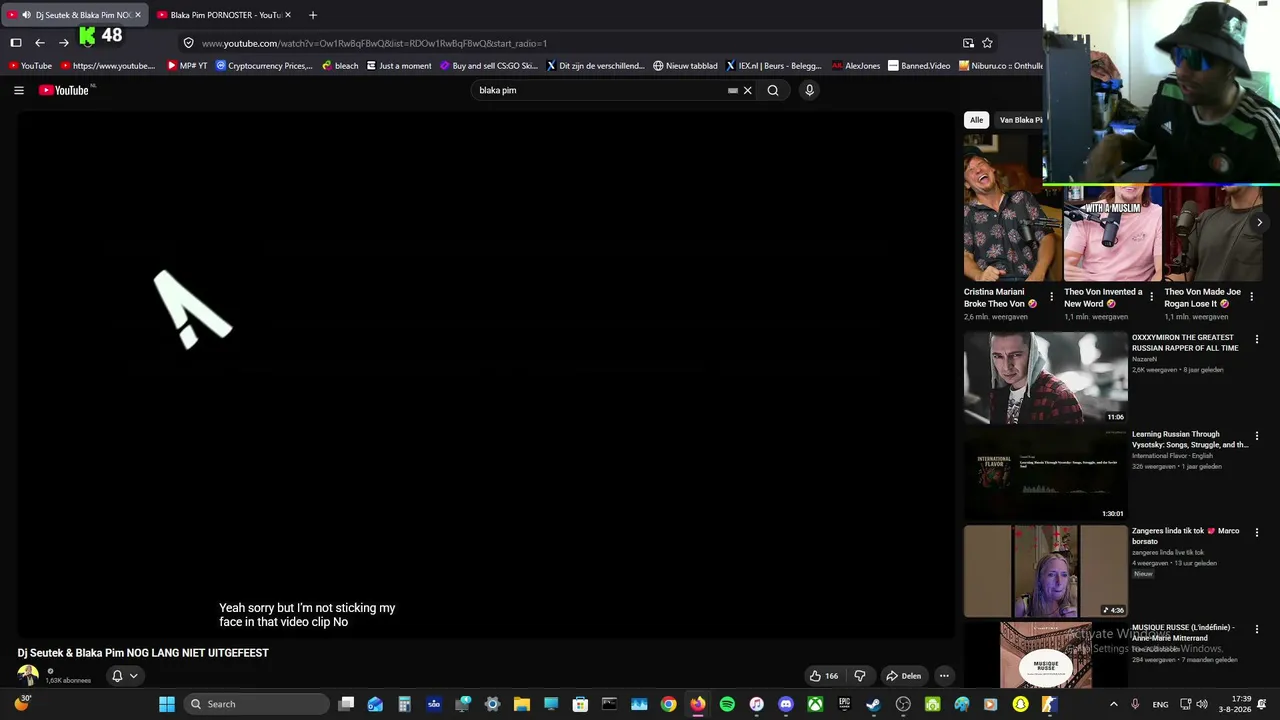Screen dimensions: 1280x720
Task: Open Nieuw tabblad bookmark
Action: pos(685,66)
